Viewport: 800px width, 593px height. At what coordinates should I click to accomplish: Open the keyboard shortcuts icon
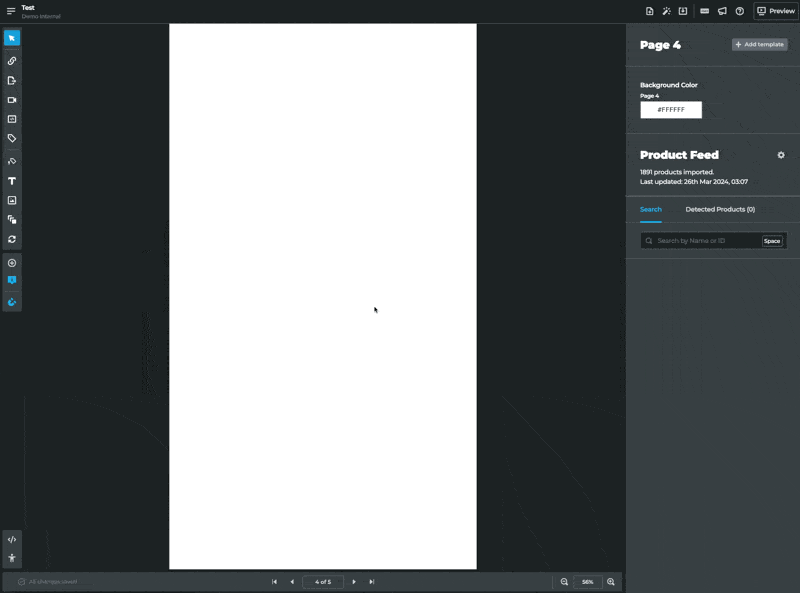(705, 11)
